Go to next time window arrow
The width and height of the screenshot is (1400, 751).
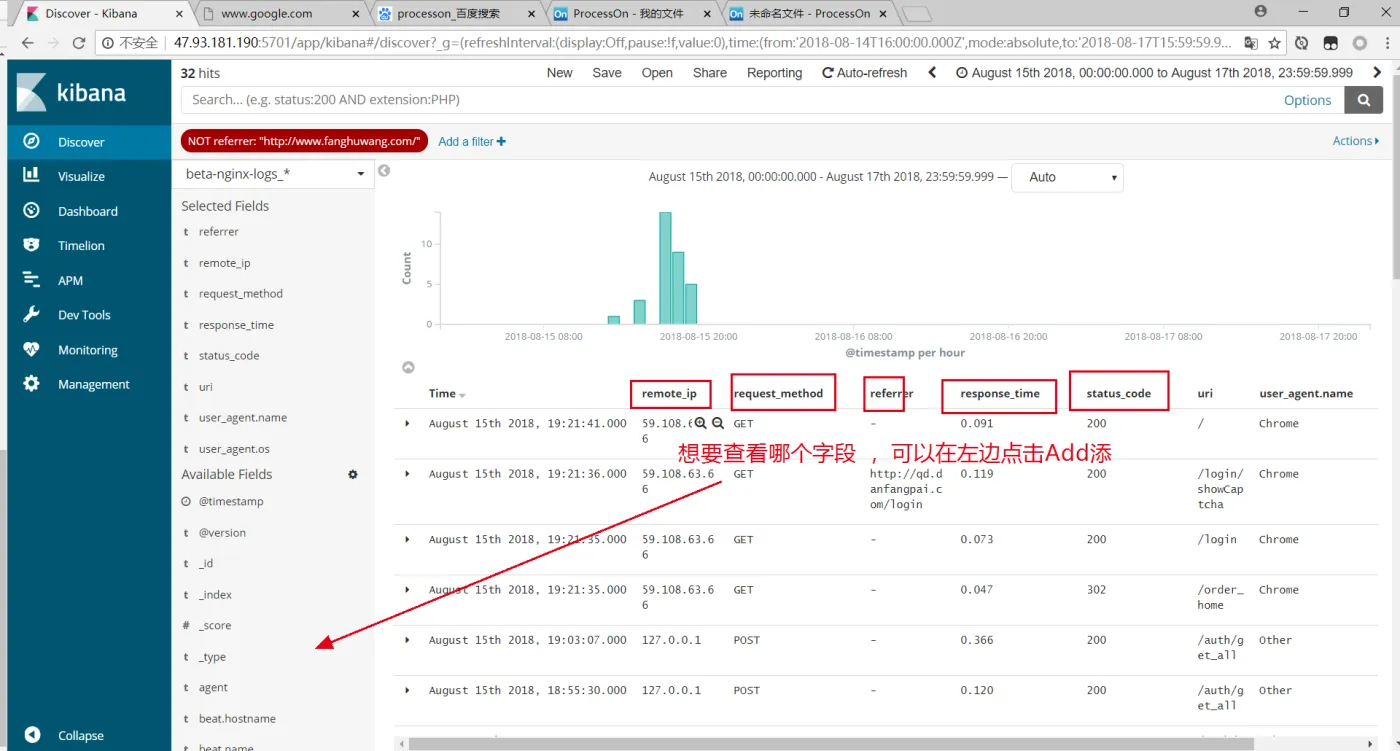1377,73
